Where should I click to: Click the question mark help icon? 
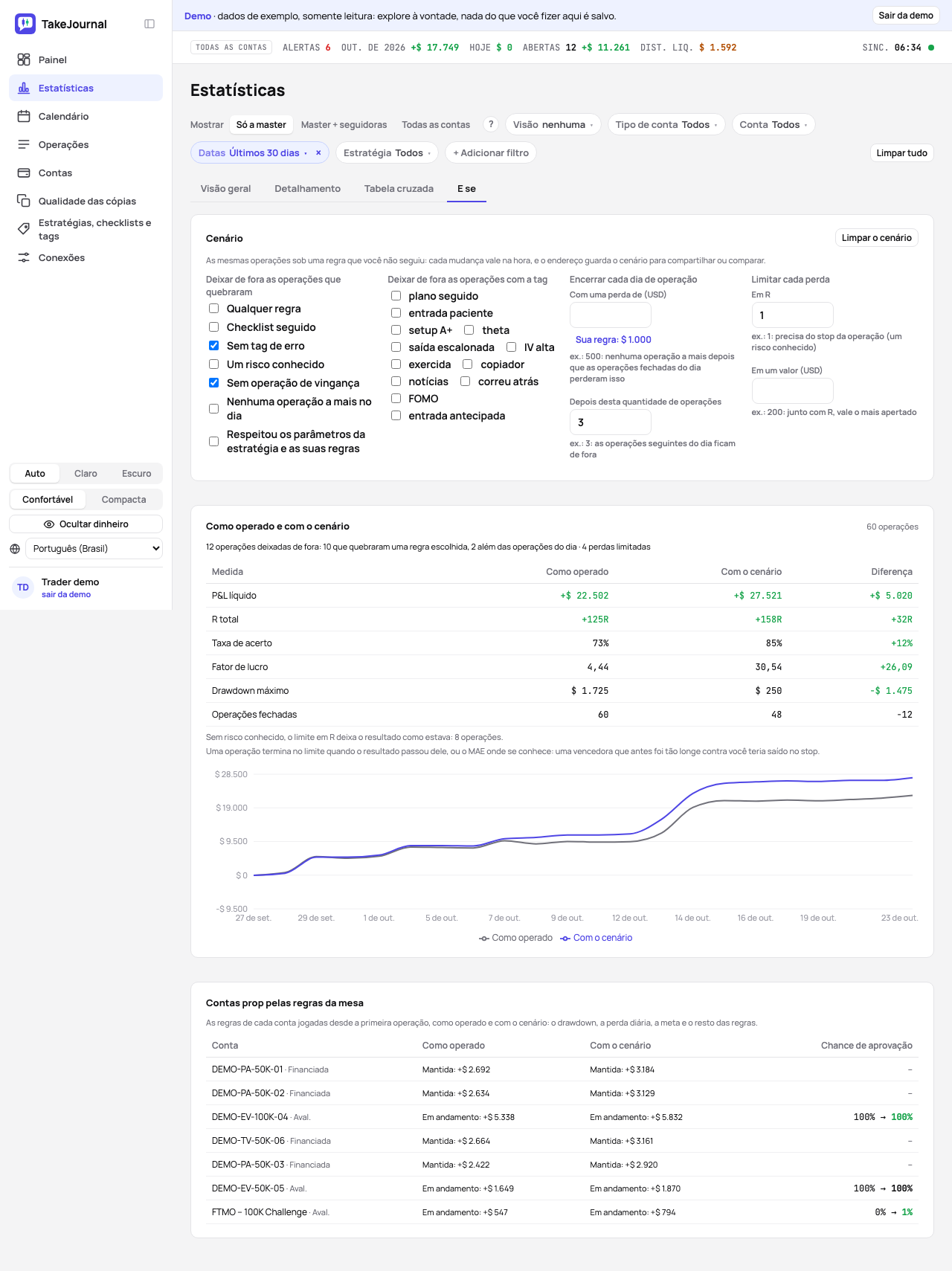(x=491, y=124)
